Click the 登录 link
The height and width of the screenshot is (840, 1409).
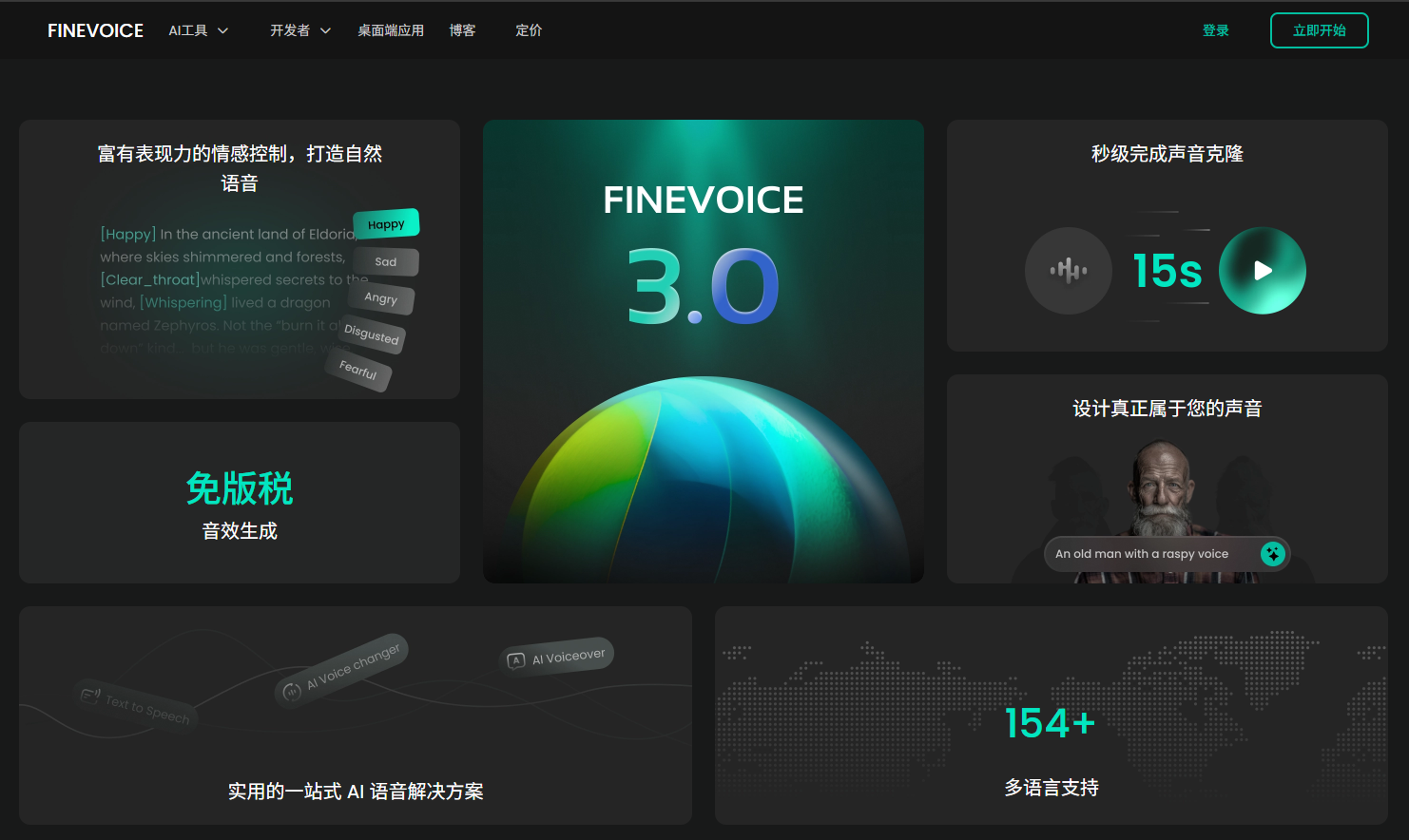pos(1215,29)
